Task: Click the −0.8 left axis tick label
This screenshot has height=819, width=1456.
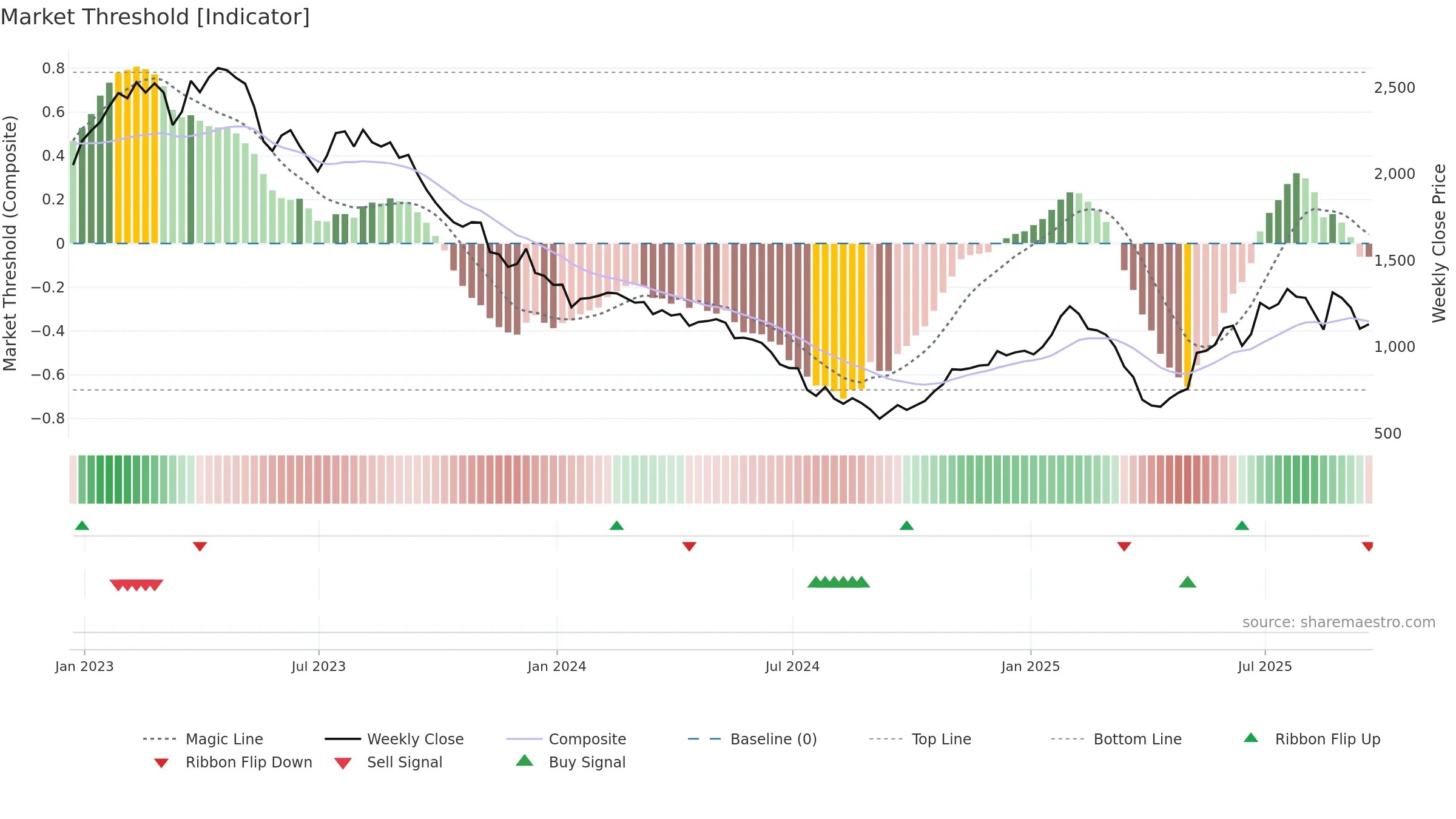Action: pos(47,418)
